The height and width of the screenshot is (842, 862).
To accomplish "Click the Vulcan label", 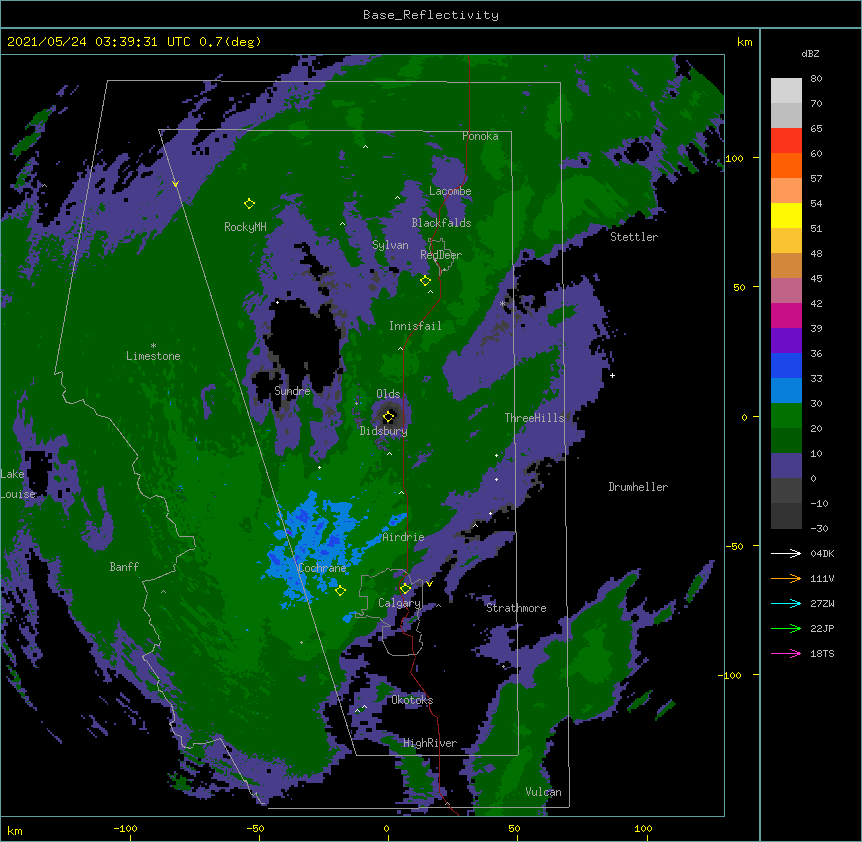I will coord(543,792).
